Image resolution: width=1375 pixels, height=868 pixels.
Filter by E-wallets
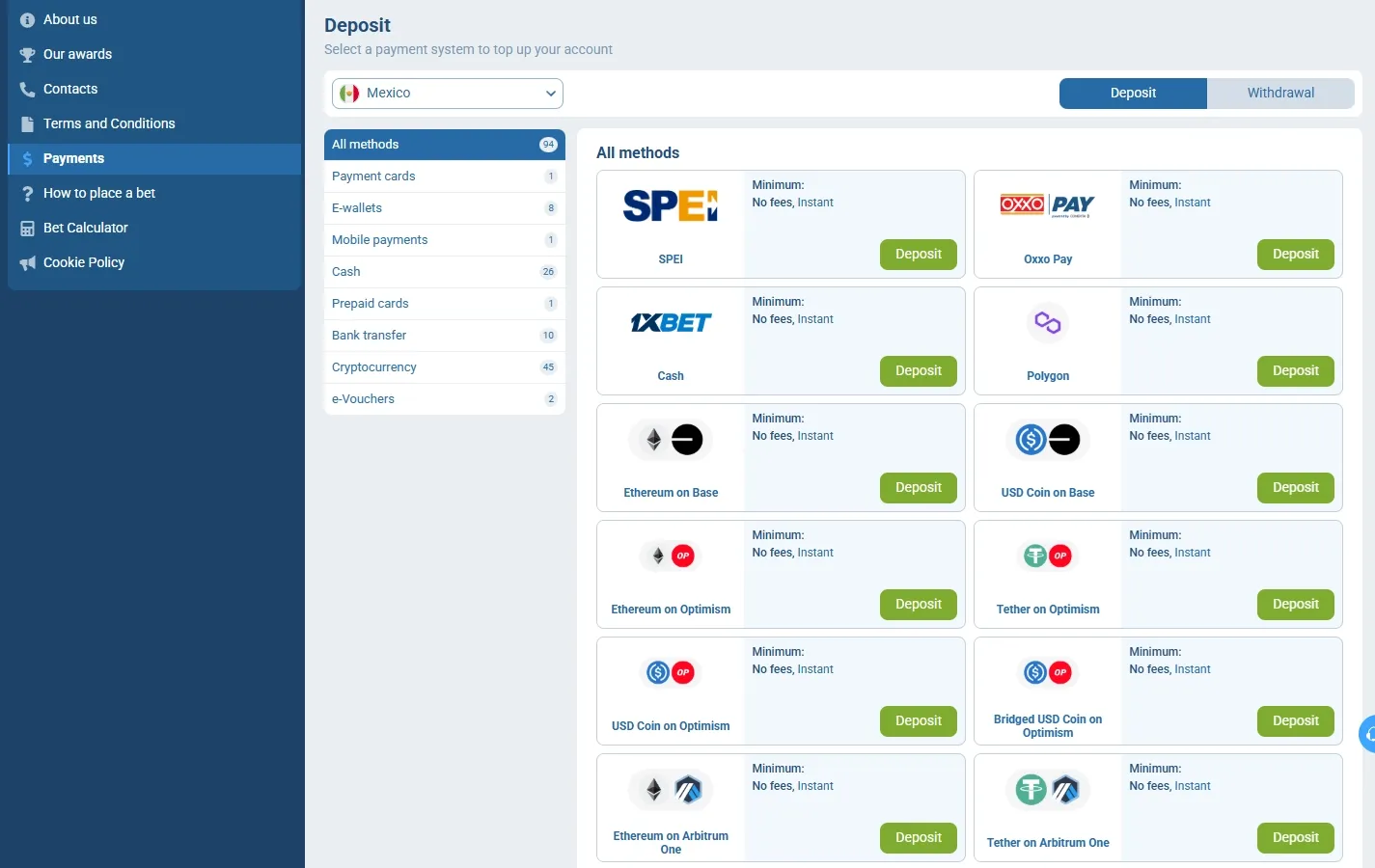pos(445,208)
